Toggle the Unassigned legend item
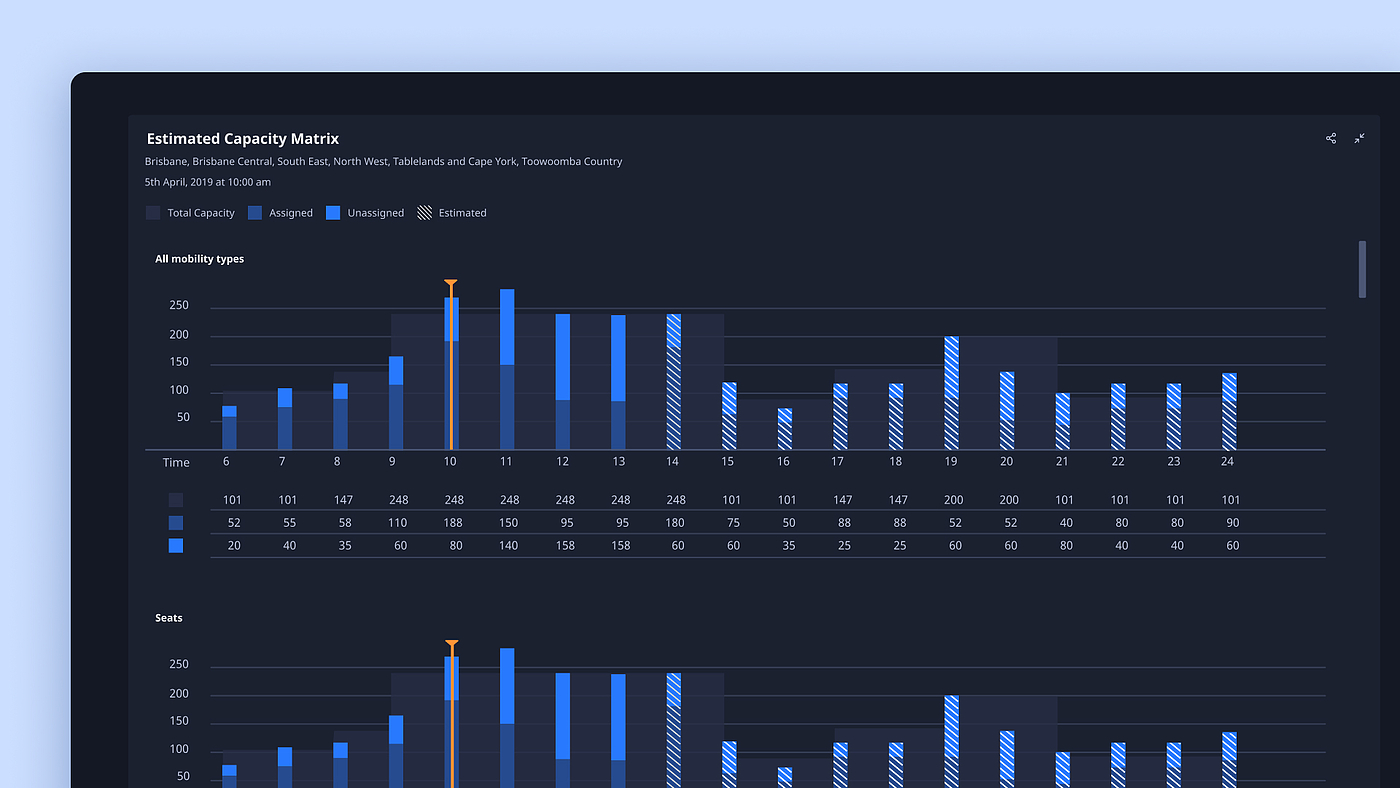 pos(365,213)
